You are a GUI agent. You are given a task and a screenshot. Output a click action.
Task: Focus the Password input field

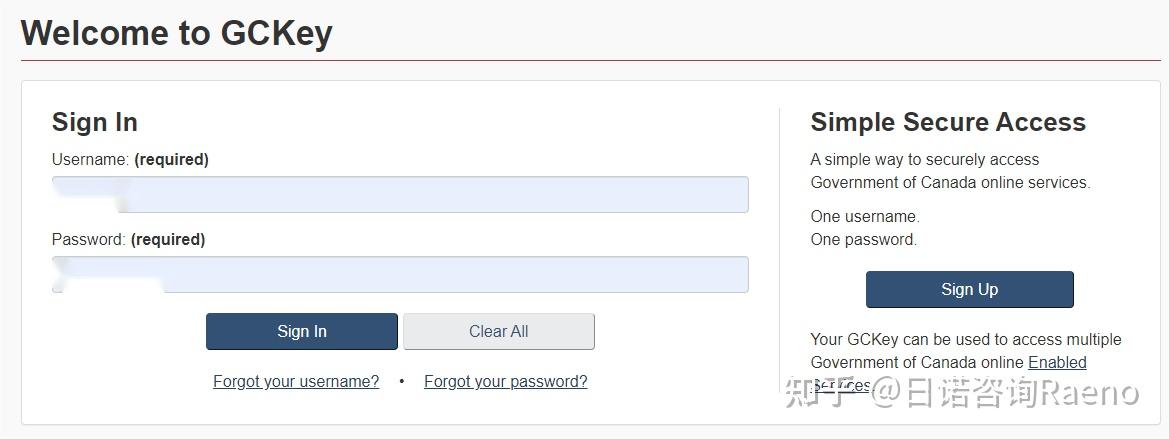pyautogui.click(x=400, y=274)
